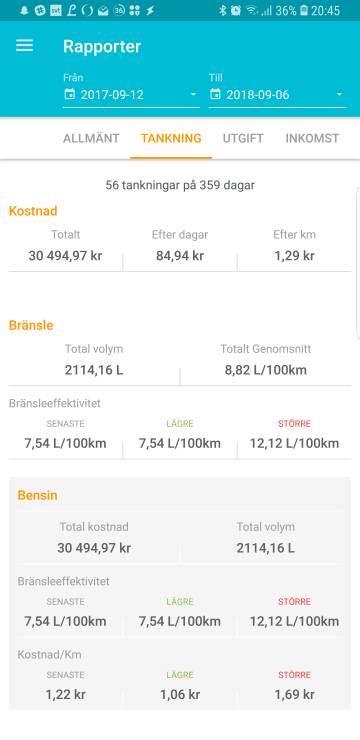360x740 pixels.
Task: Expand the Från date dropdown arrow
Action: 193,95
